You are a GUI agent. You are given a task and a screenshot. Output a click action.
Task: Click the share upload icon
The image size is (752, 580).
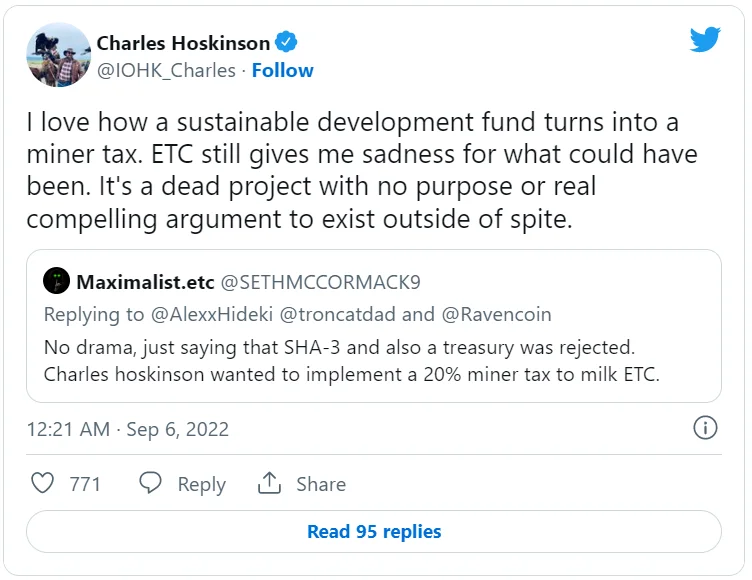click(269, 484)
